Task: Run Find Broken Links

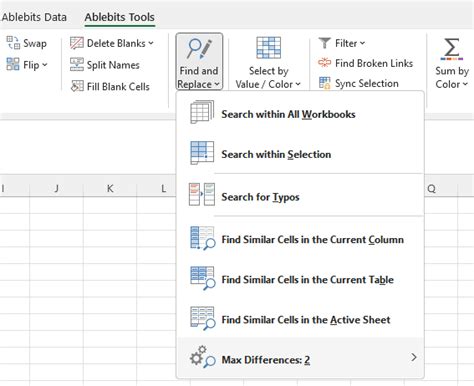Action: 374,63
